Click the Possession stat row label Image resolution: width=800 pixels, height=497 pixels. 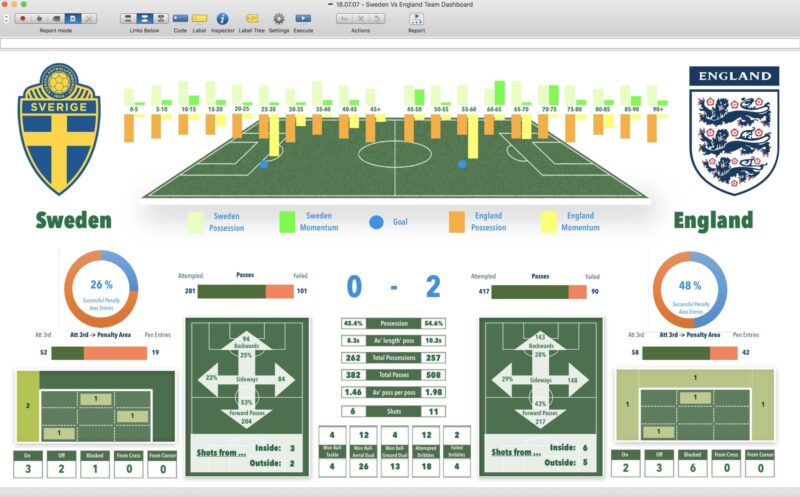coord(394,324)
